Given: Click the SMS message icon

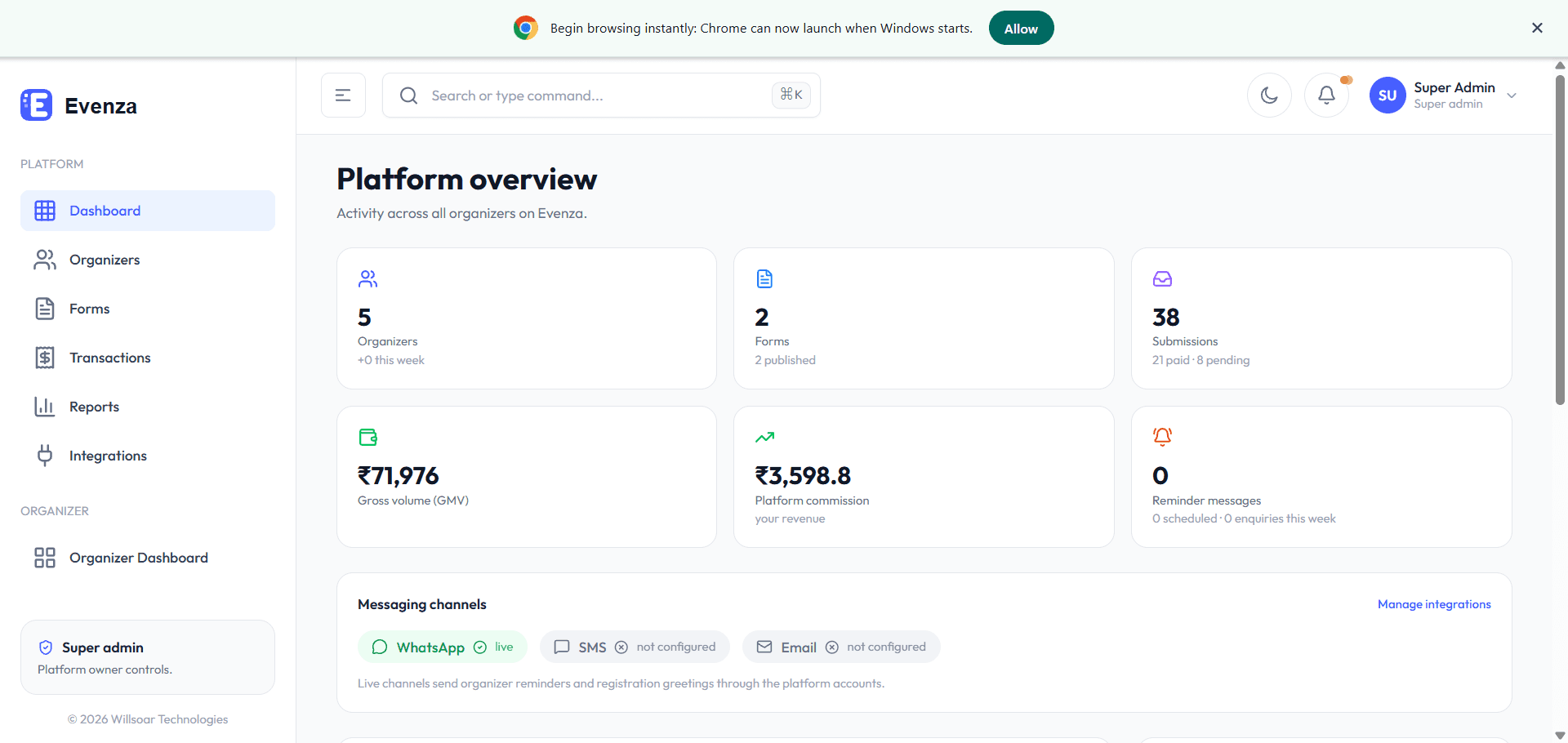Looking at the screenshot, I should [562, 647].
